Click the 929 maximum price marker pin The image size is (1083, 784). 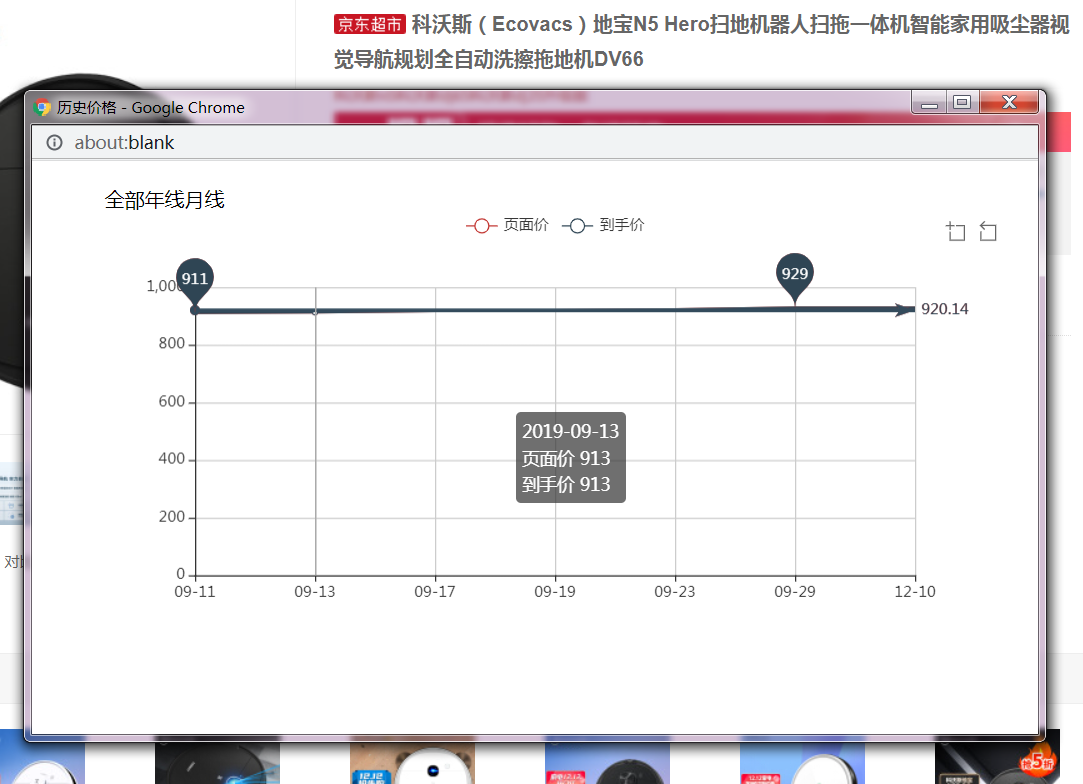pos(795,274)
